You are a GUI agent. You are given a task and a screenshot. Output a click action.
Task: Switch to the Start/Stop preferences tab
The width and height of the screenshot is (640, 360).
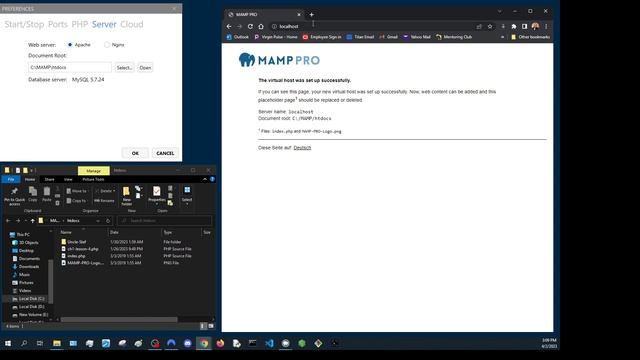(24, 24)
